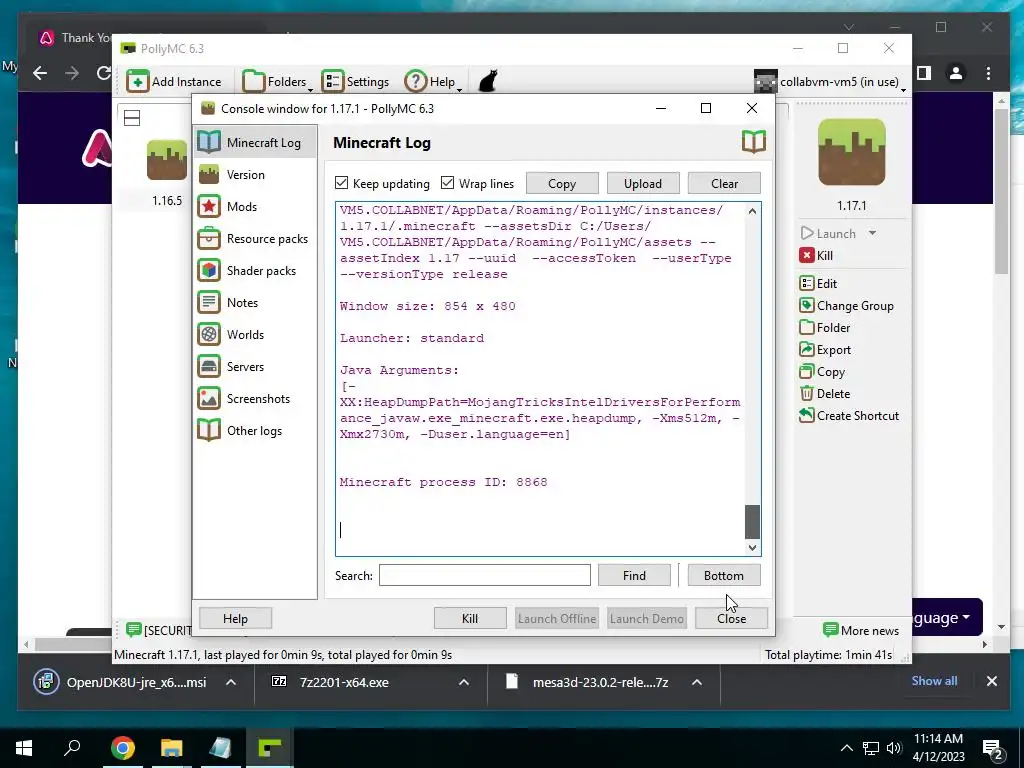Screen dimensions: 1024x768
Task: Click the Worlds globe icon
Action: [x=209, y=334]
